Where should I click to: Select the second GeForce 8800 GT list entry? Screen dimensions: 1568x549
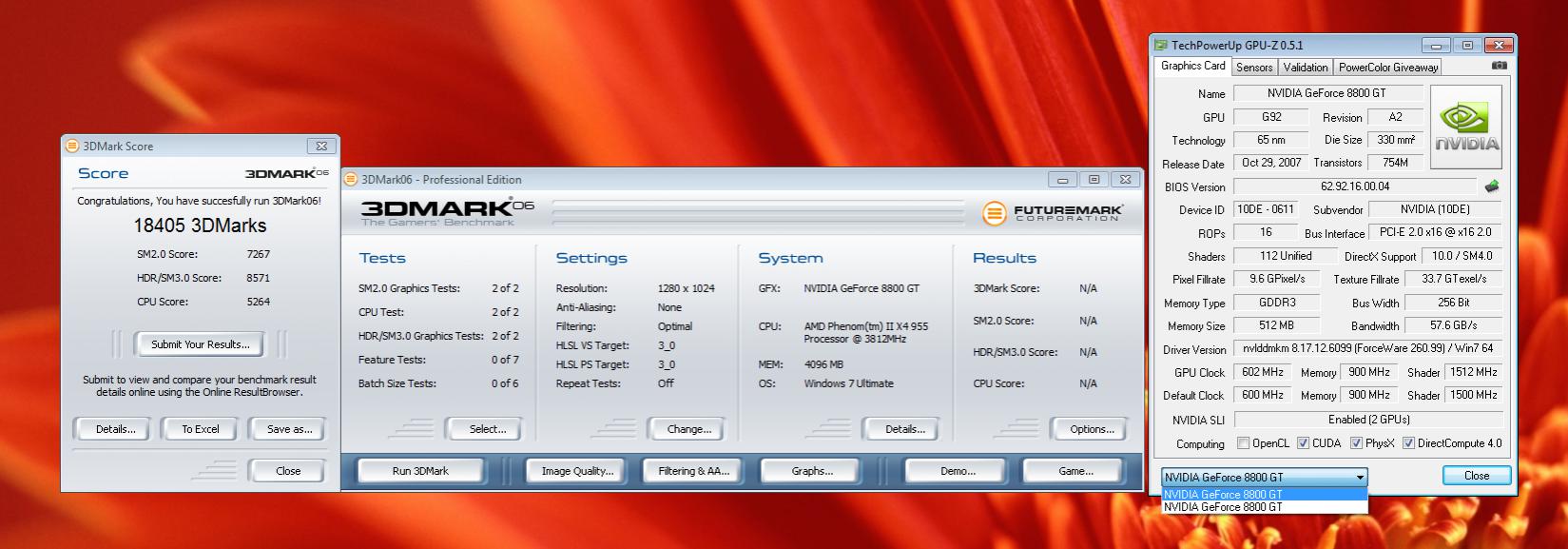(1265, 507)
